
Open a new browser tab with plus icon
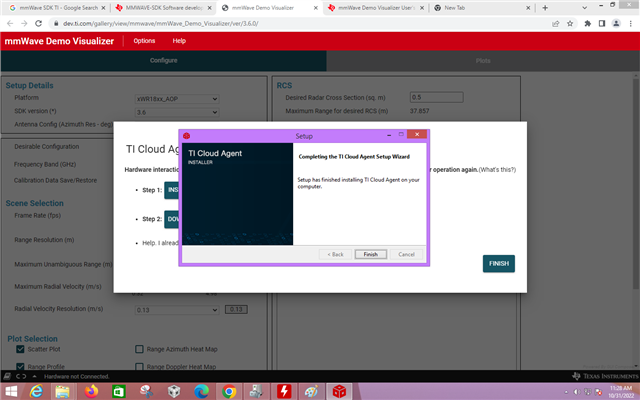coord(545,8)
